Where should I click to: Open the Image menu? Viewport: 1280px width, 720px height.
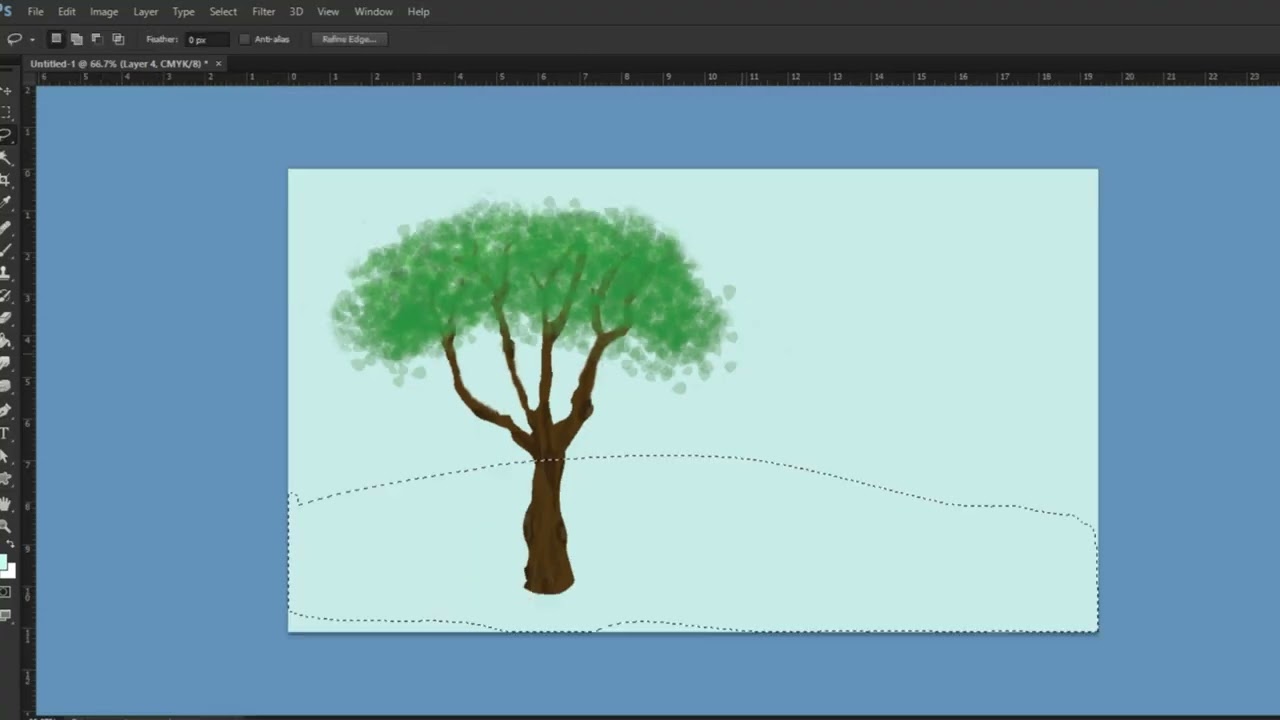[x=104, y=12]
